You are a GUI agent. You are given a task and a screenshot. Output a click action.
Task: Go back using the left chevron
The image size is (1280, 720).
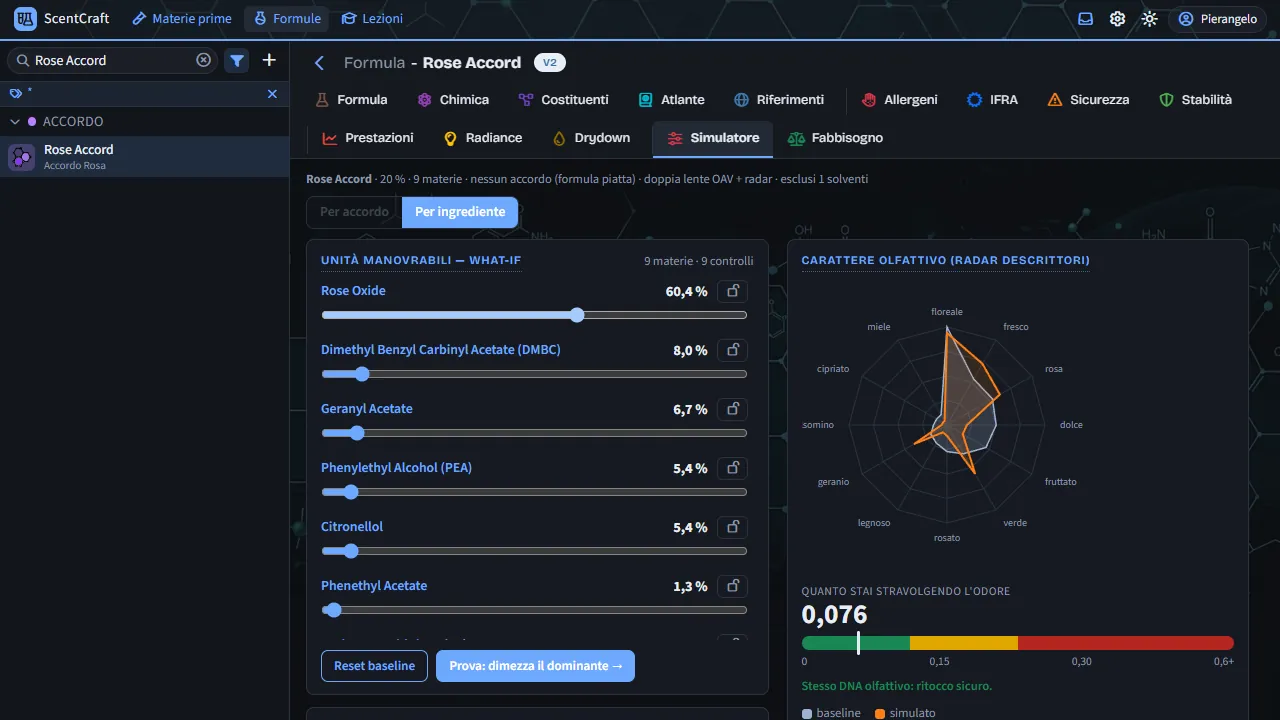320,63
